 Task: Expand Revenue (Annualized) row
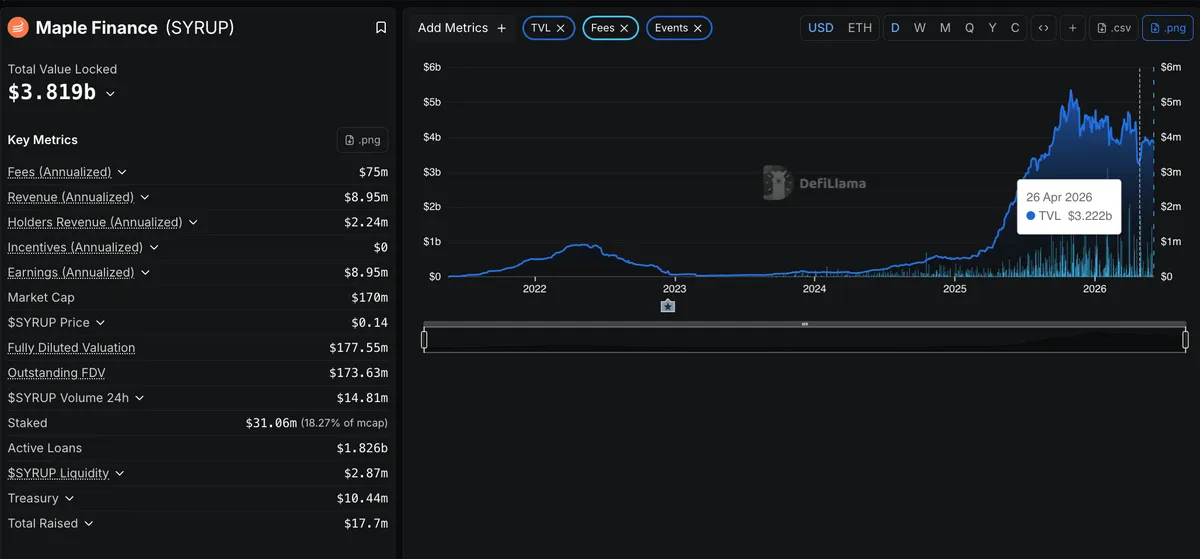click(x=145, y=197)
